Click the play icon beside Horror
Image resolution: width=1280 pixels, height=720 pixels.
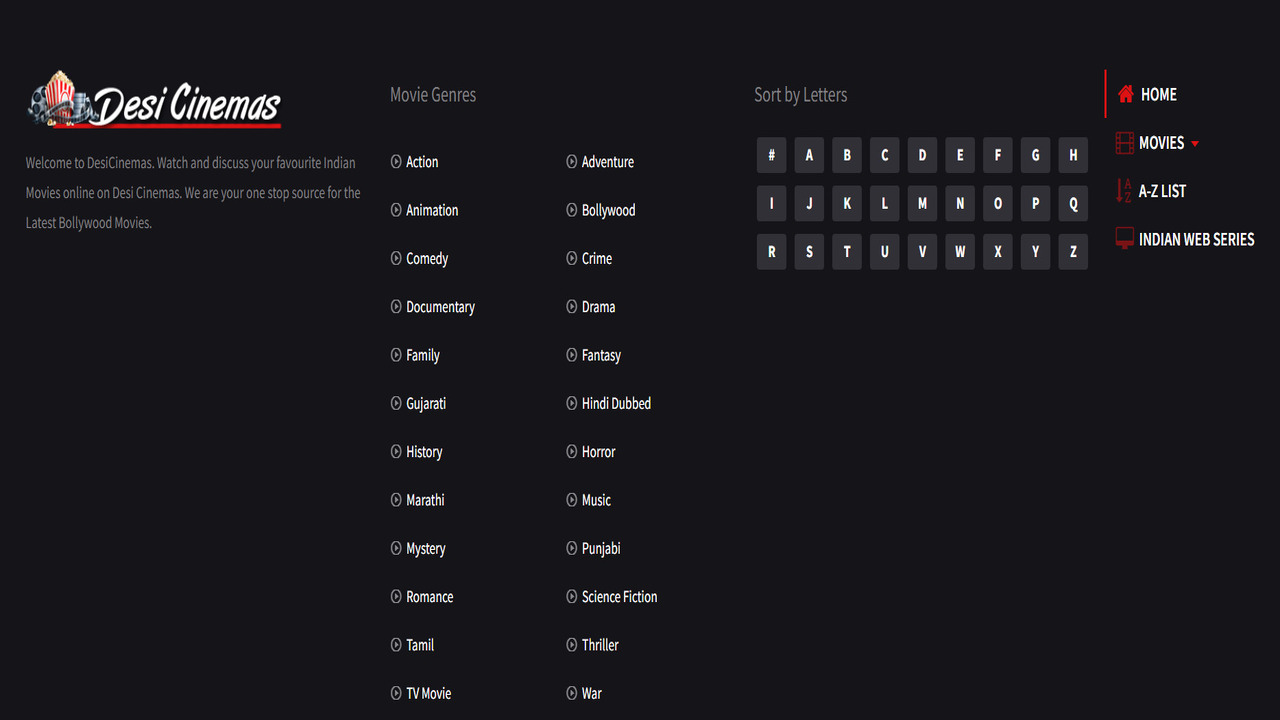click(572, 452)
